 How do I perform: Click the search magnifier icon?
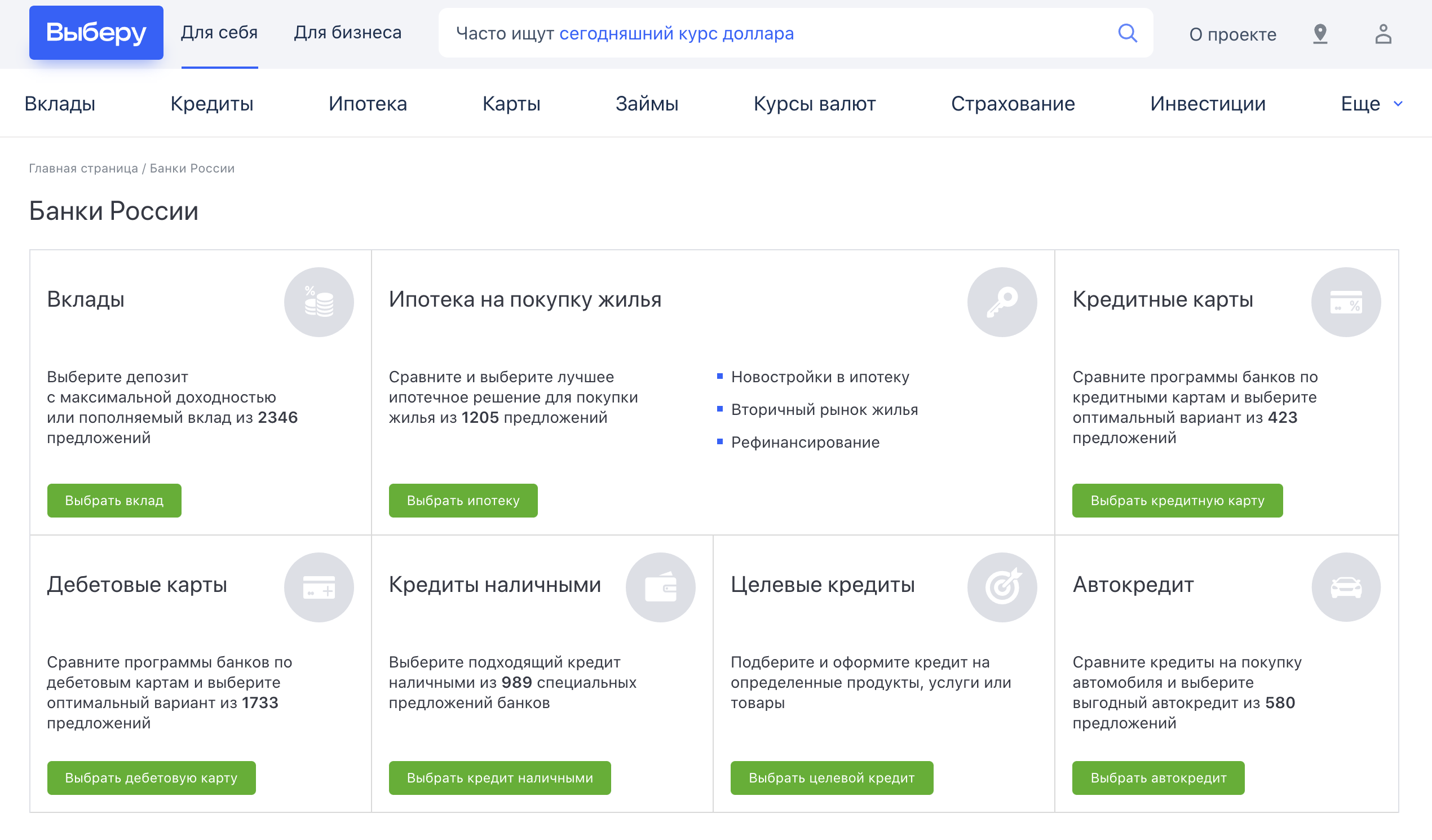pyautogui.click(x=1127, y=33)
